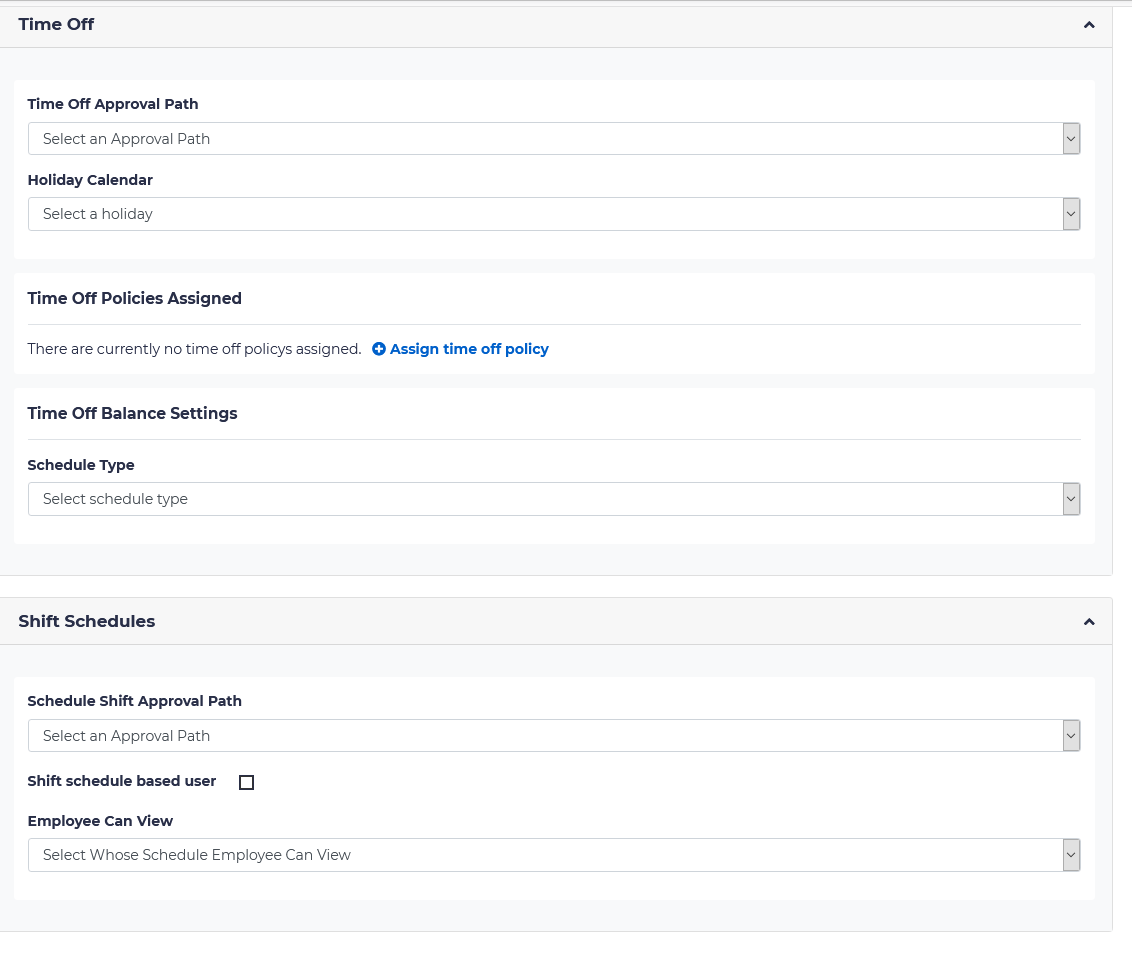
Task: Click the Shift Schedules panel header title
Action: click(87, 621)
